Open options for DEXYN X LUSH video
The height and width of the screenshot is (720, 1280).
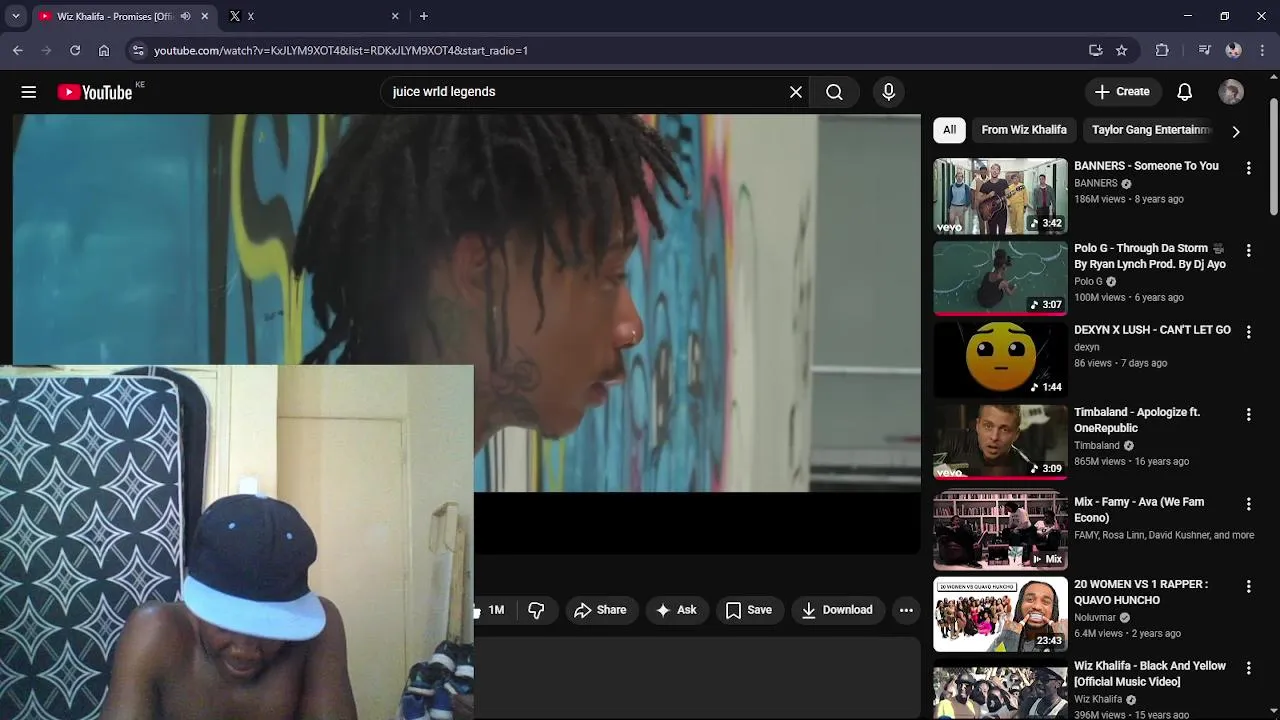(1248, 332)
